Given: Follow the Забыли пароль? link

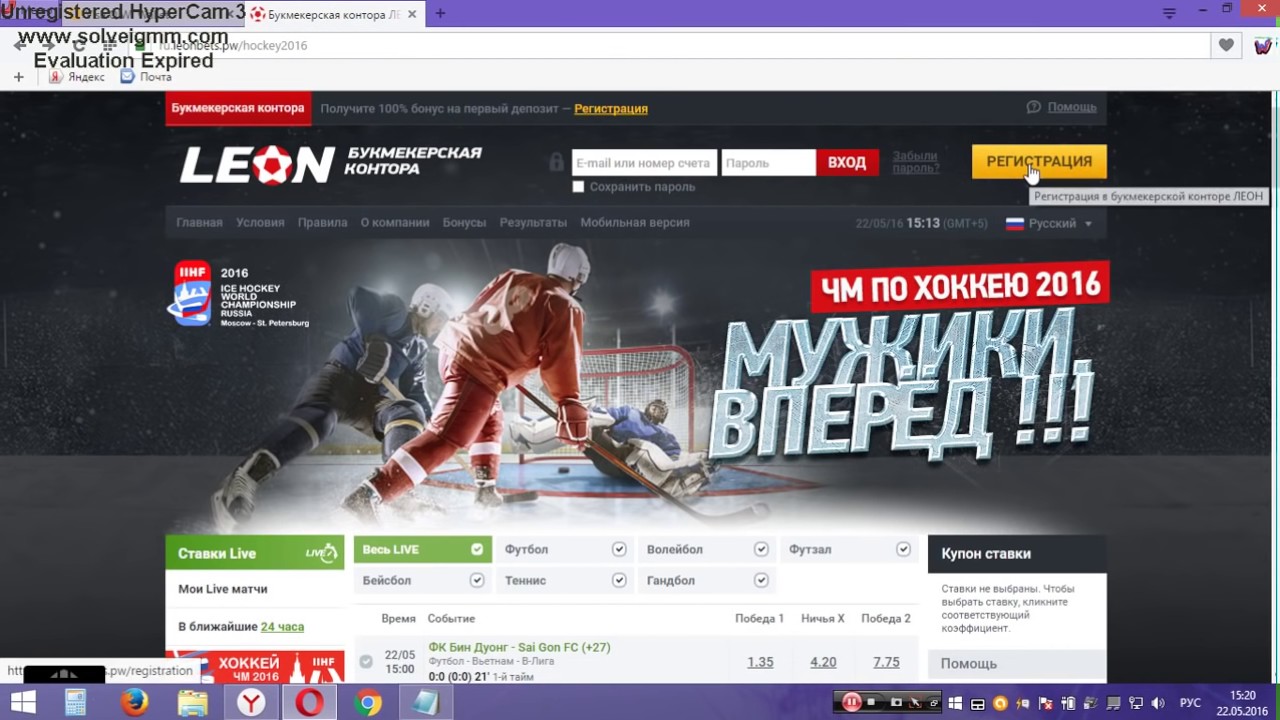Looking at the screenshot, I should [915, 162].
